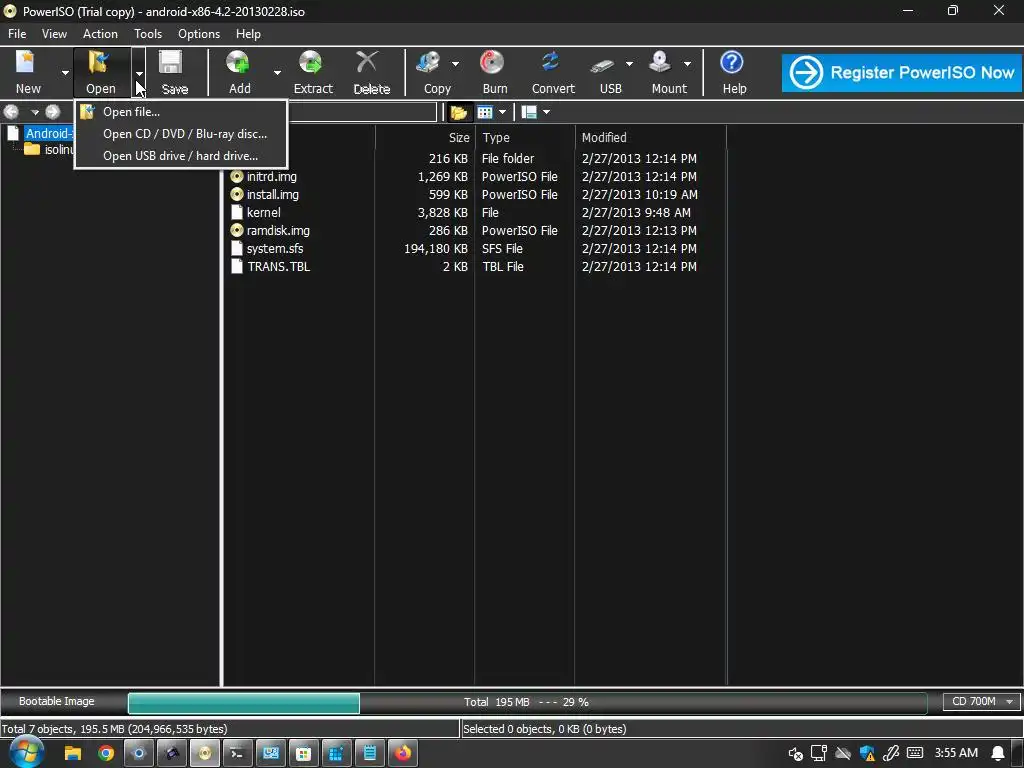Open the CD 700M media size dropdown
This screenshot has height=768, width=1024.
[x=982, y=701]
